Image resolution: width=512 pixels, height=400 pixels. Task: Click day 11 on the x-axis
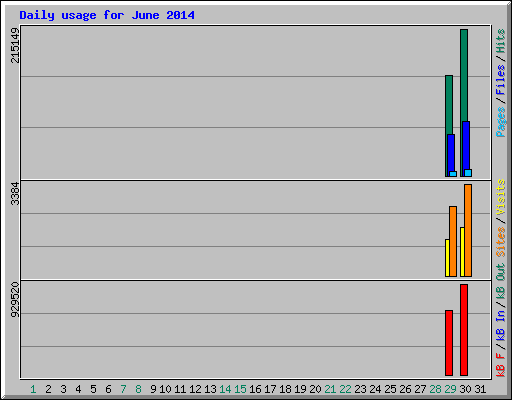pos(180,389)
